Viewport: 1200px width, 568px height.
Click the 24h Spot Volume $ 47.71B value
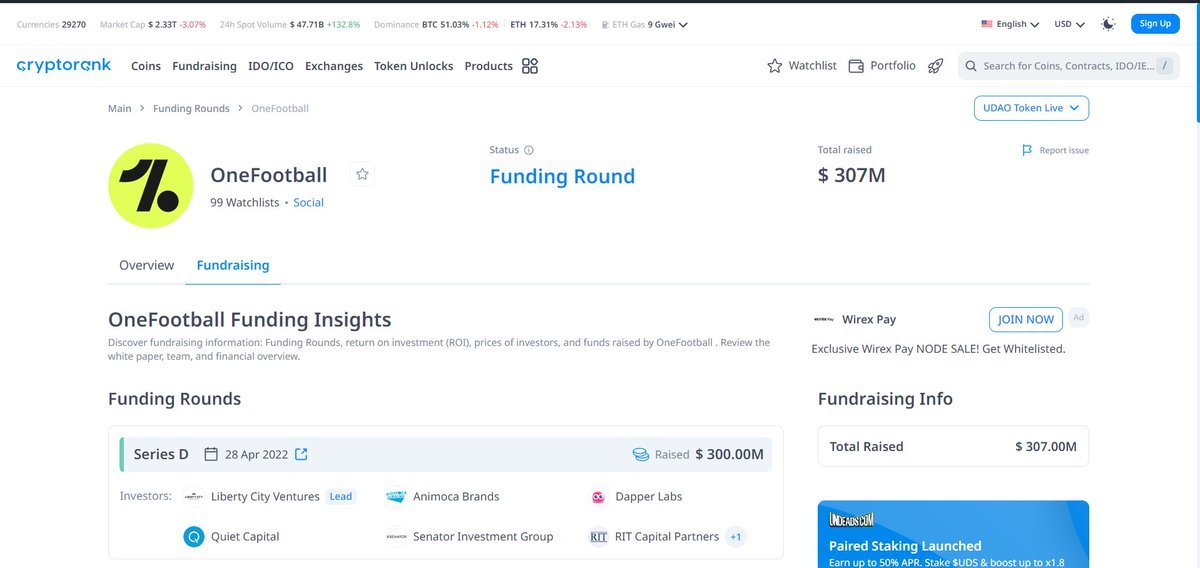[306, 24]
